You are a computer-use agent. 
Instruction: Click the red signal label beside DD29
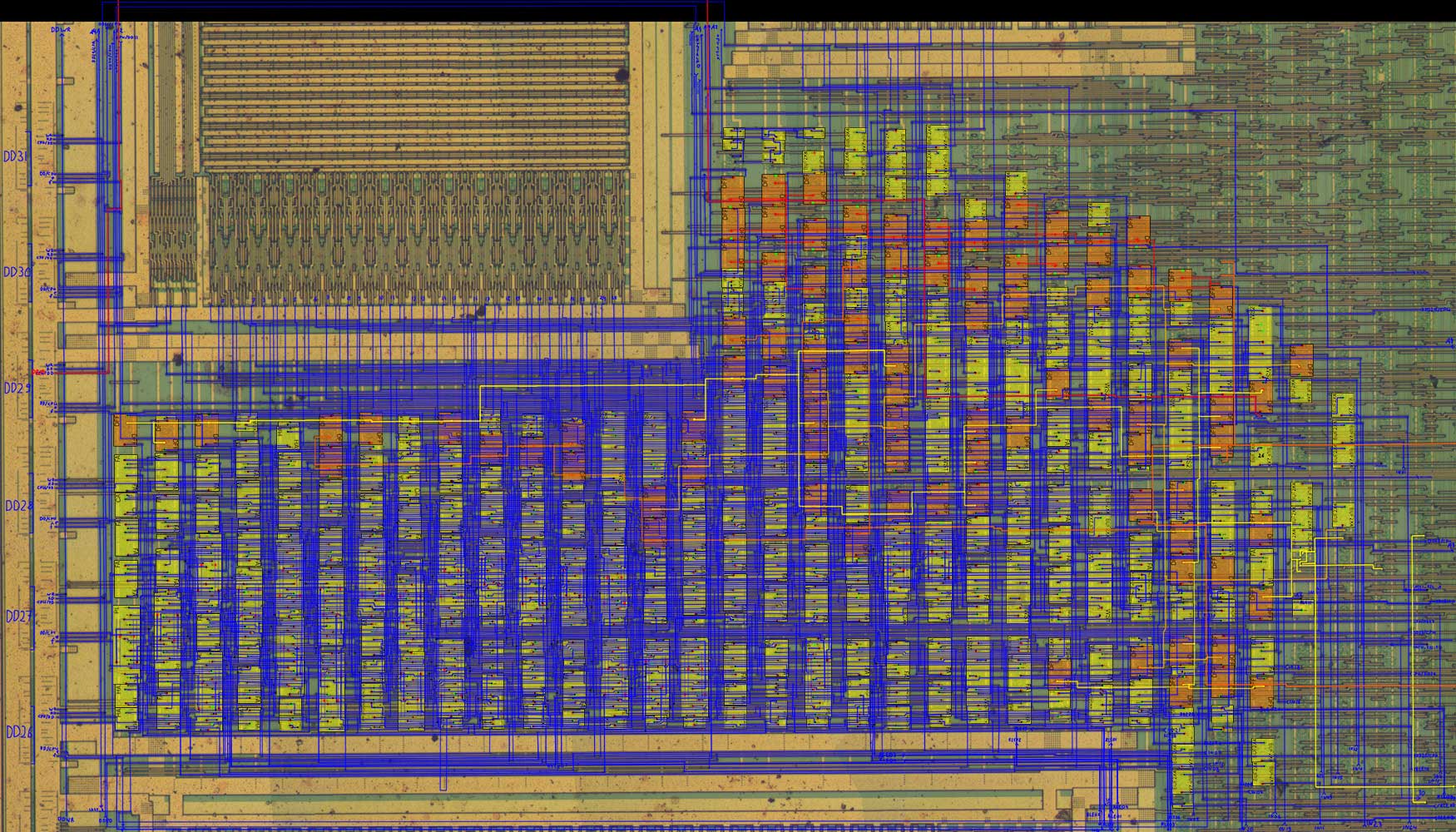(40, 372)
